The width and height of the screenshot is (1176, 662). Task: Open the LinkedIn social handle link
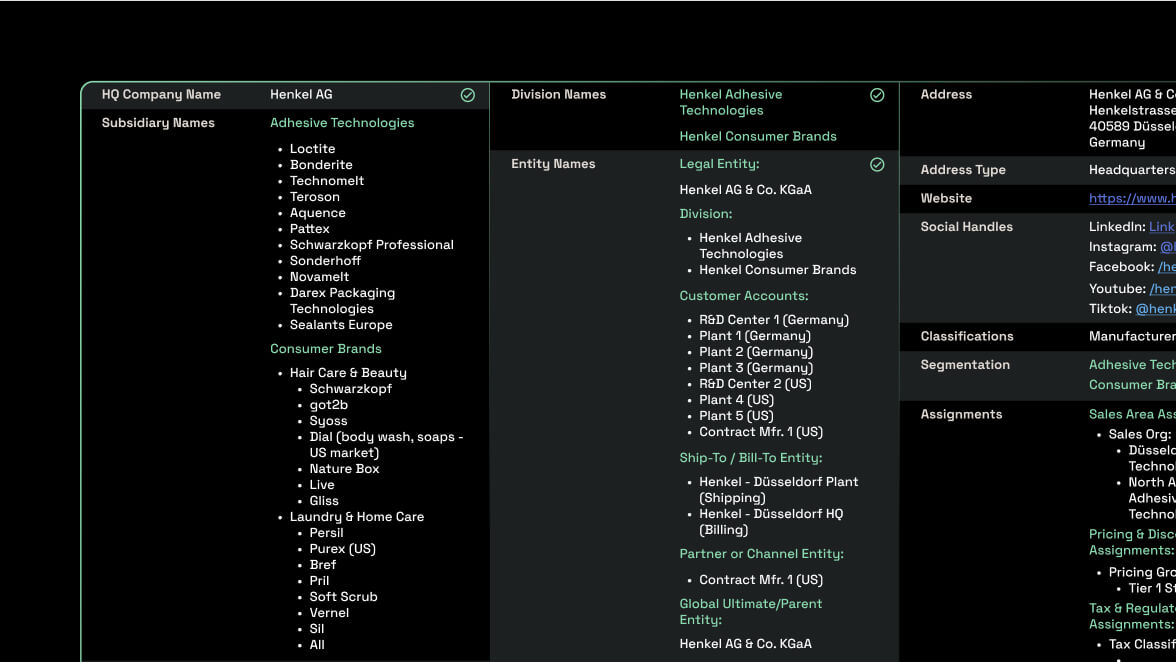point(1161,227)
